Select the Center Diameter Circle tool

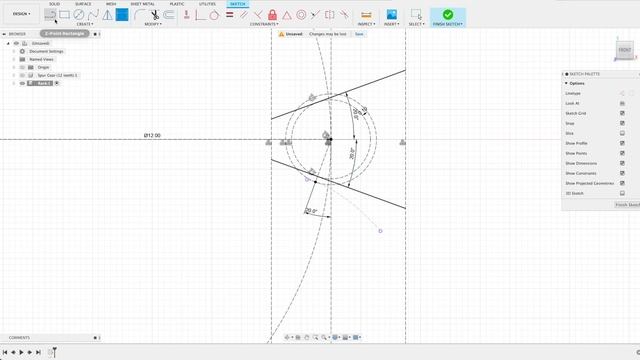[79, 15]
